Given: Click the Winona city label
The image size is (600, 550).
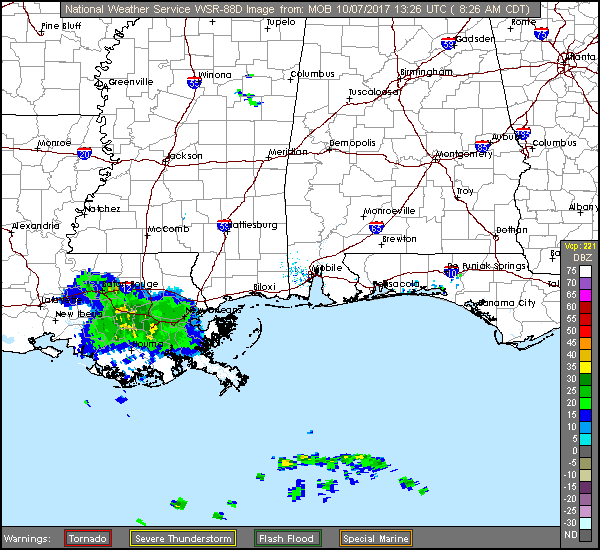Looking at the screenshot, I should tap(215, 75).
